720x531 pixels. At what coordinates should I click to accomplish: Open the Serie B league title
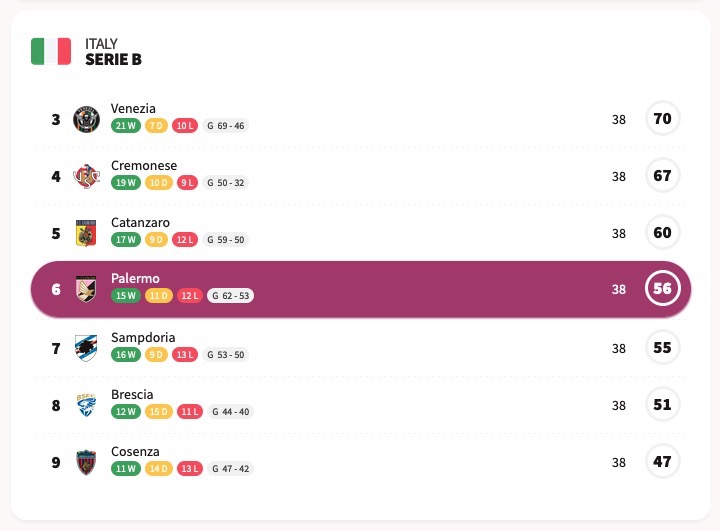click(113, 60)
